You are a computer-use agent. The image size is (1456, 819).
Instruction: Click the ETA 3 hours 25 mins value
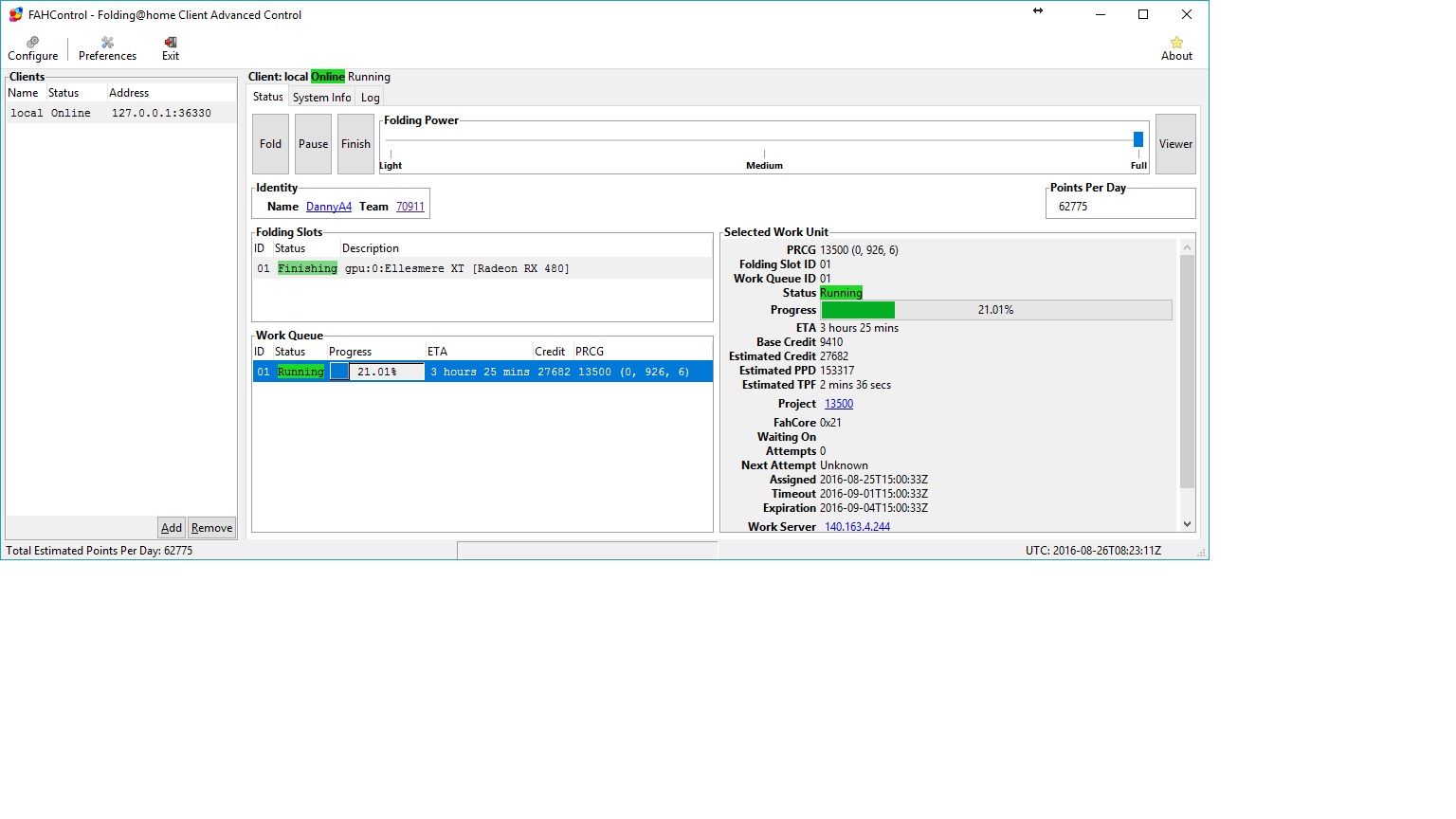(x=859, y=328)
